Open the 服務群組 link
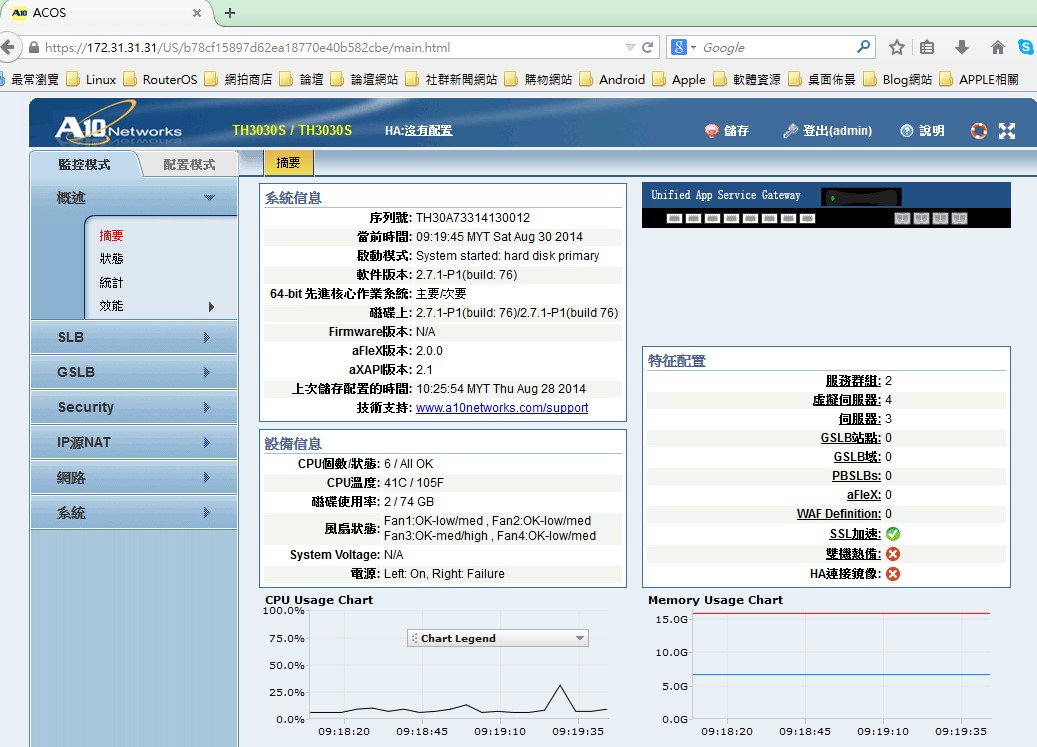This screenshot has width=1037, height=747. coord(853,381)
